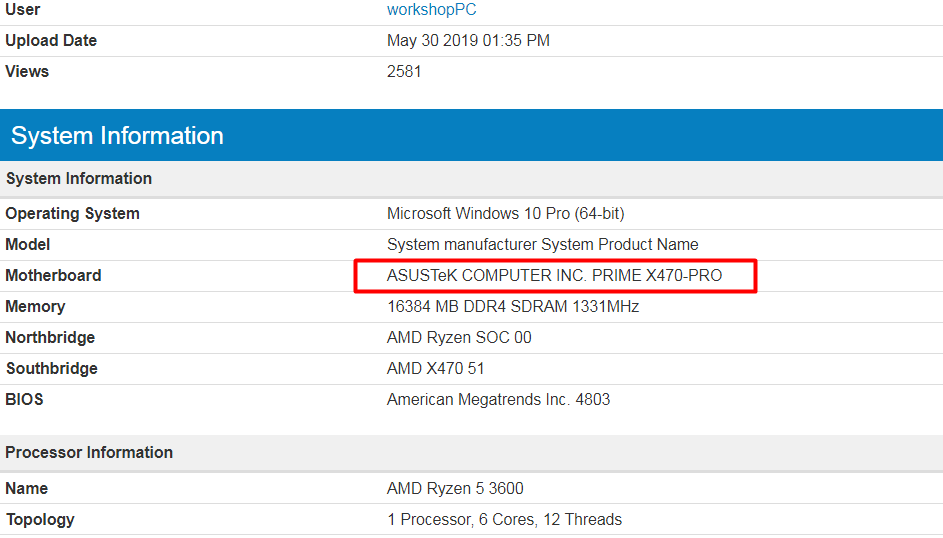
Task: Click the Processor Information section heading
Action: [89, 453]
